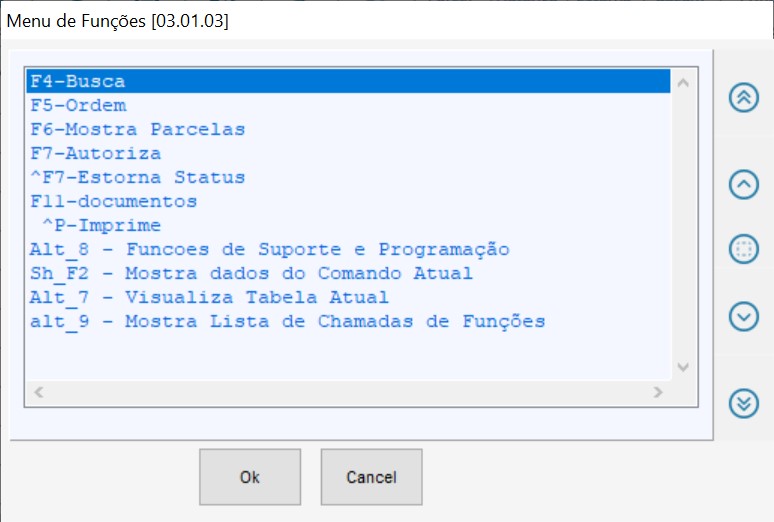This screenshot has width=774, height=522.
Task: Jump to first item with double-up chevron
Action: pos(743,97)
